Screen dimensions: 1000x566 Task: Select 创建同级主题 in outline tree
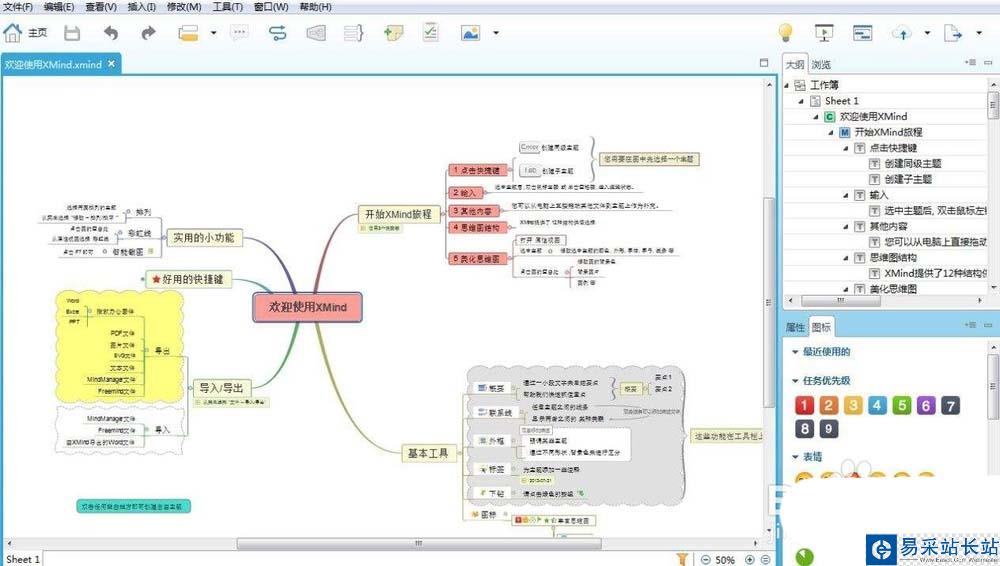913,163
